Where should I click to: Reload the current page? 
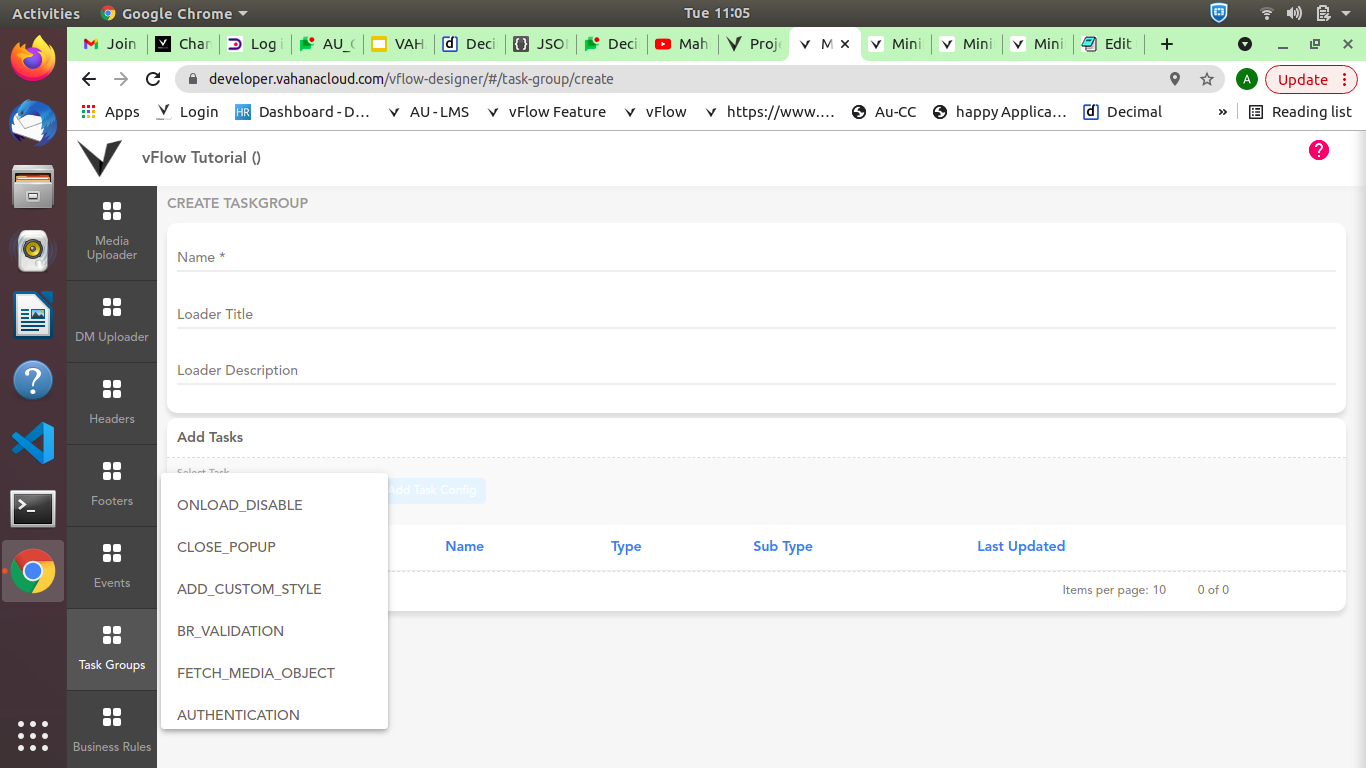tap(153, 79)
